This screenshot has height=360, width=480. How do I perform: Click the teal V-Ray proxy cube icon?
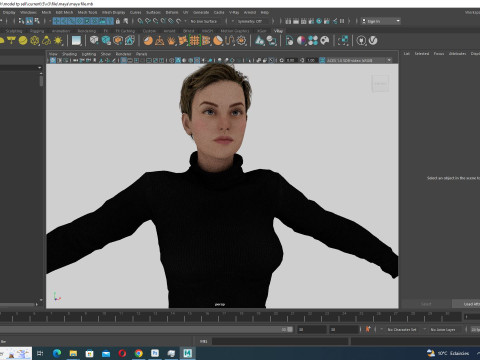pyautogui.click(x=106, y=41)
